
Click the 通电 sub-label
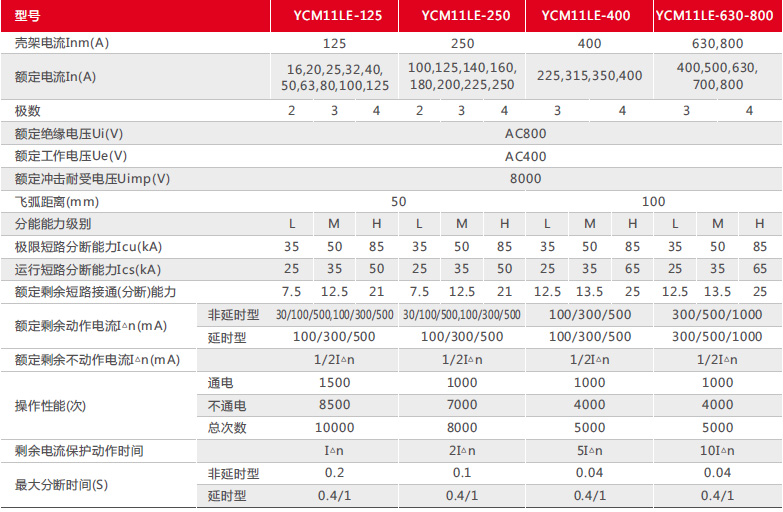pos(221,383)
